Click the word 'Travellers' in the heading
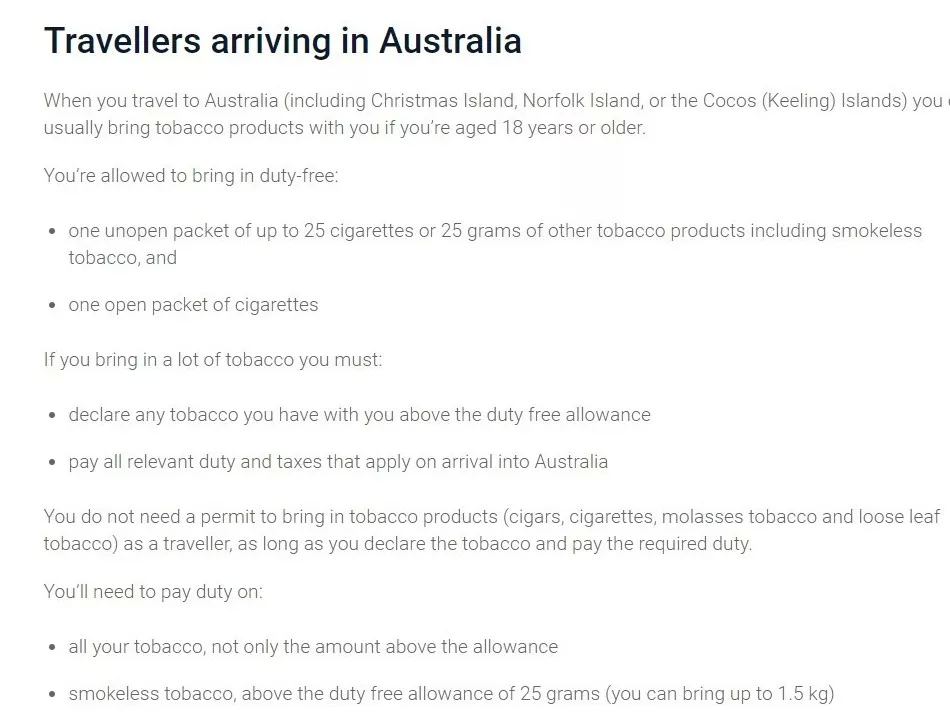 tap(122, 41)
